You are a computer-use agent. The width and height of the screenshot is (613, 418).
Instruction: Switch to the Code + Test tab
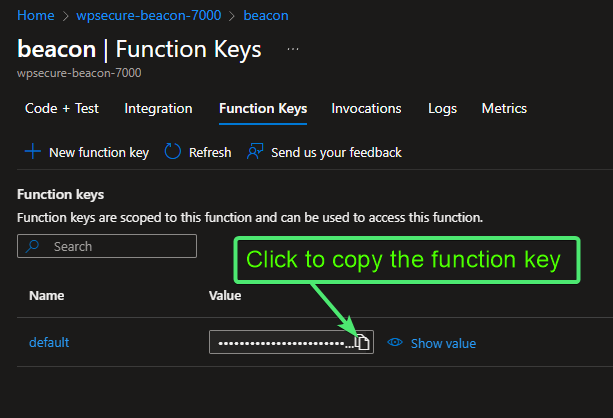coord(62,108)
